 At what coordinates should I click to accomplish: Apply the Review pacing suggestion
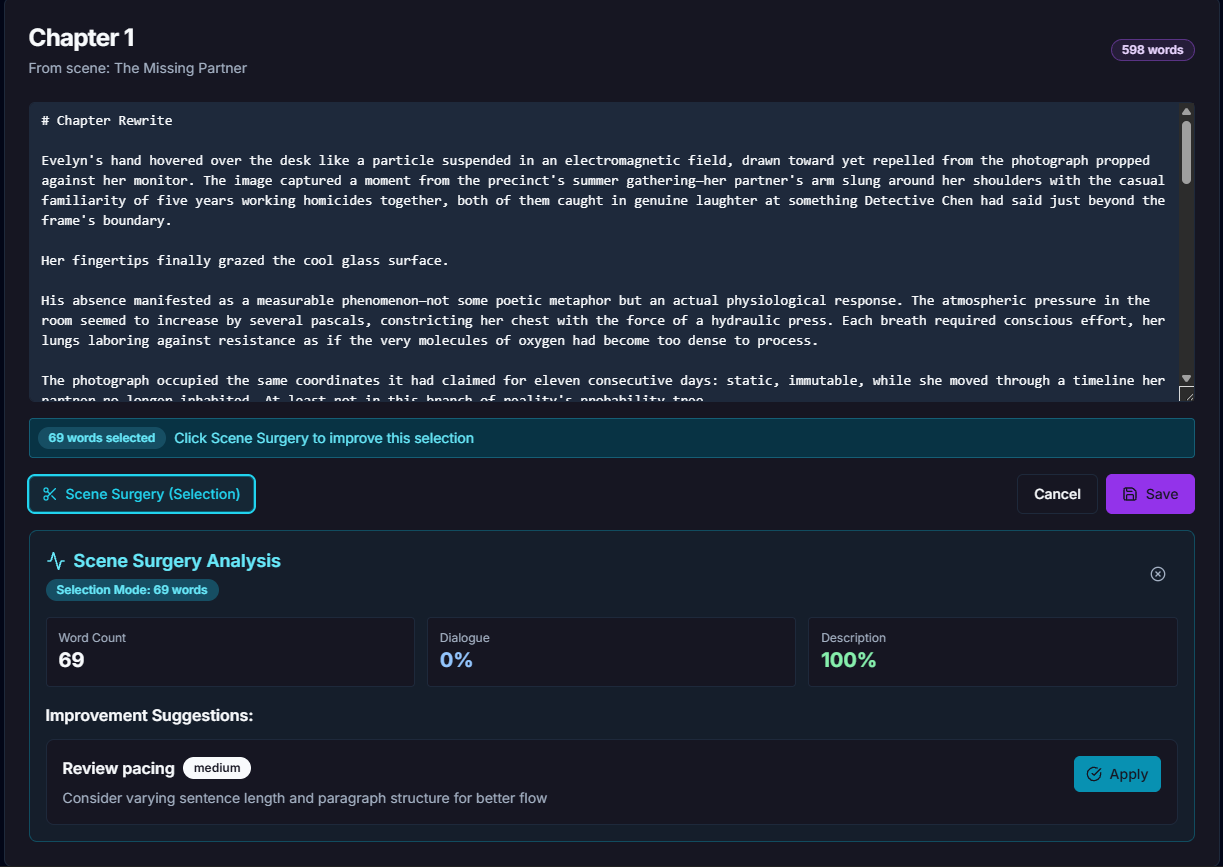(1117, 773)
